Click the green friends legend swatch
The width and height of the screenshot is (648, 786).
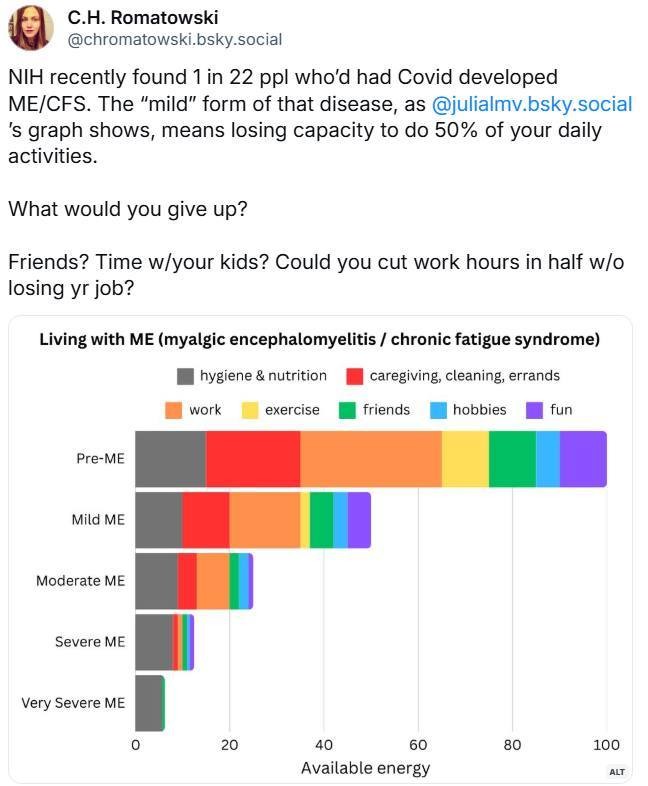tap(348, 410)
